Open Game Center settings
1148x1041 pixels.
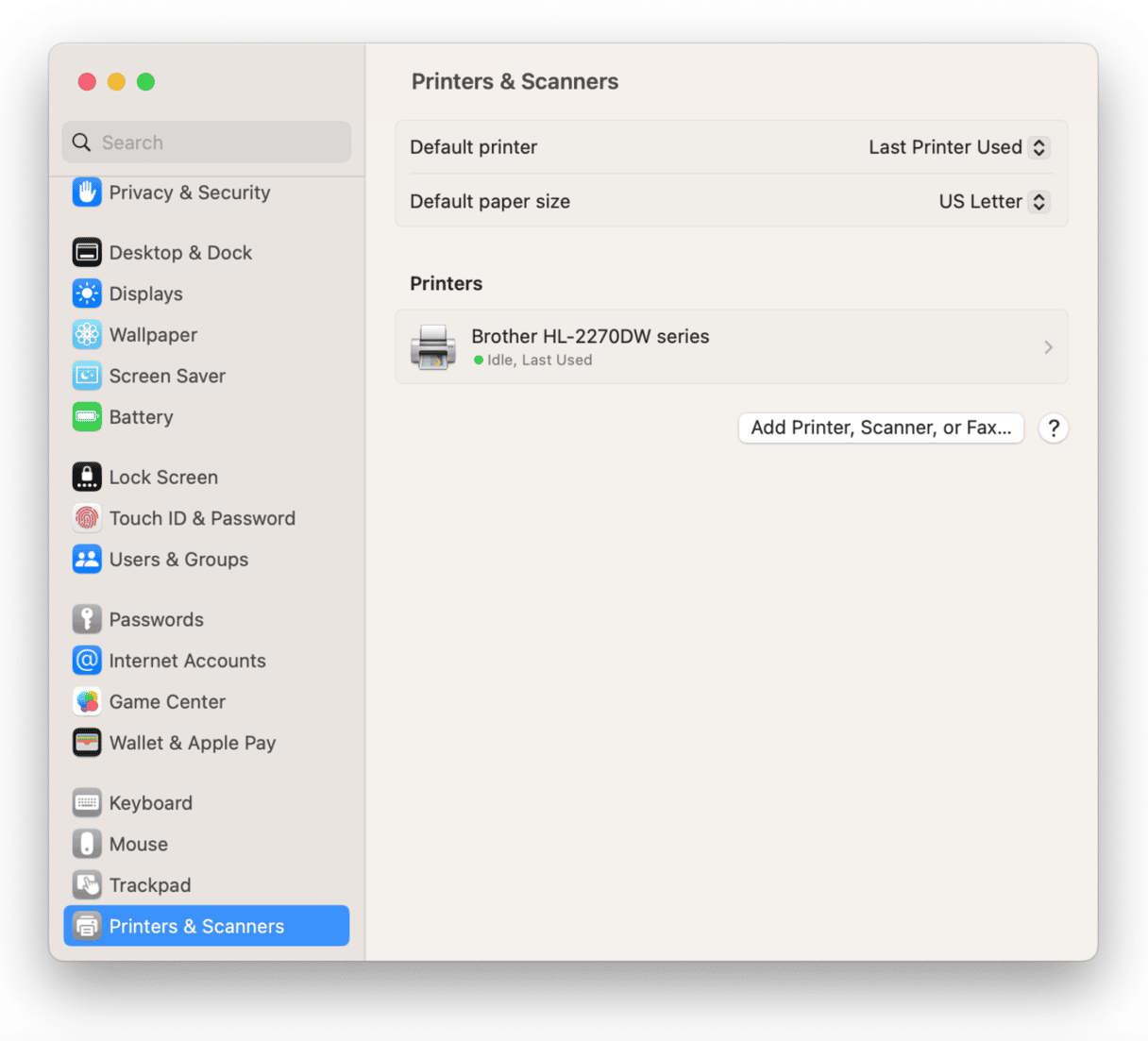click(207, 702)
